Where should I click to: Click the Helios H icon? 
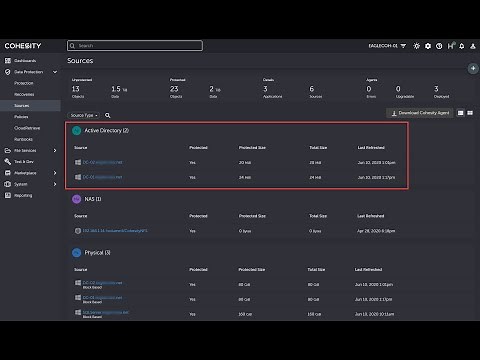pos(451,46)
